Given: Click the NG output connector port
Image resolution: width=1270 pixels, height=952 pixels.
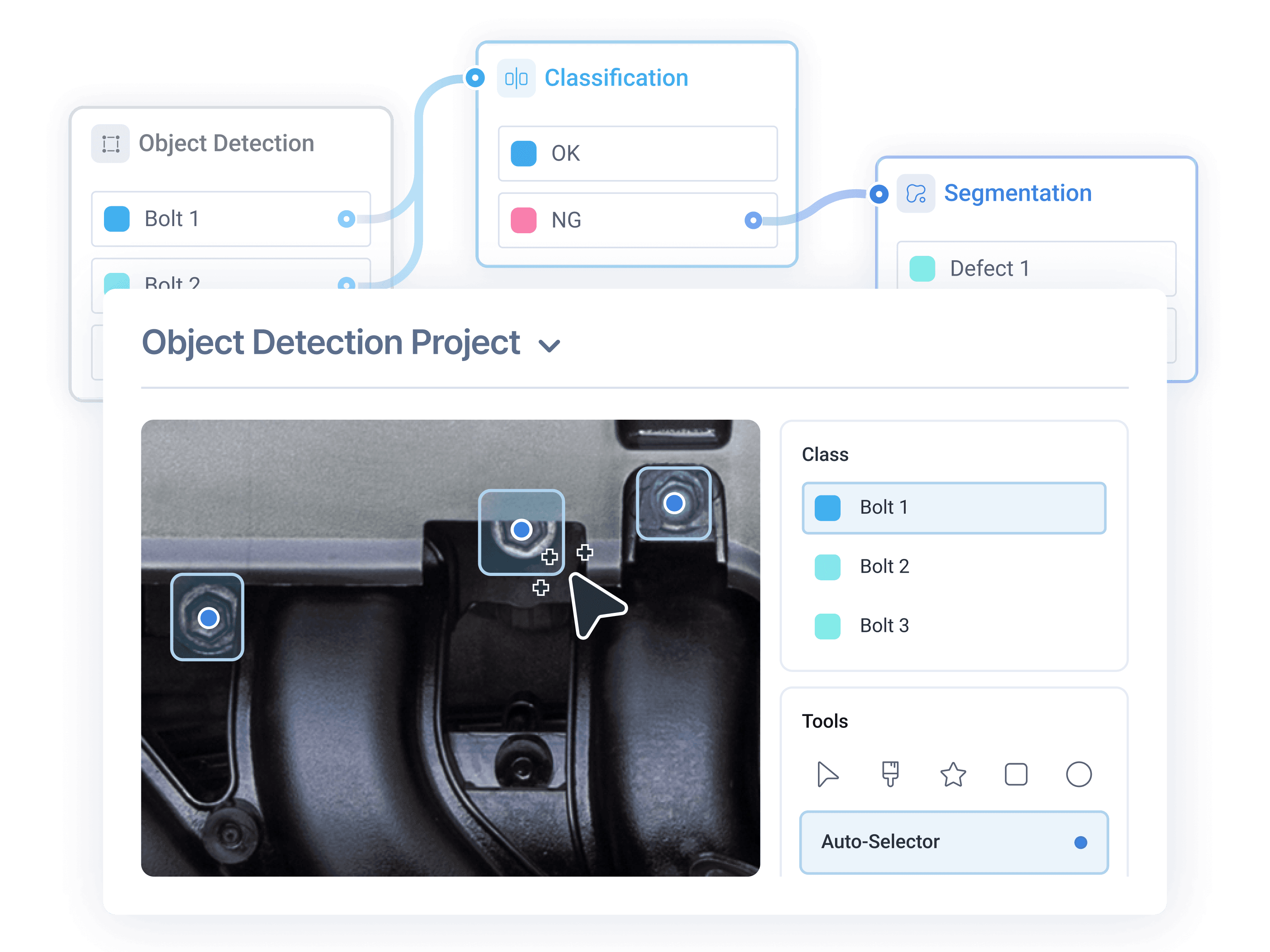Looking at the screenshot, I should pos(754,221).
